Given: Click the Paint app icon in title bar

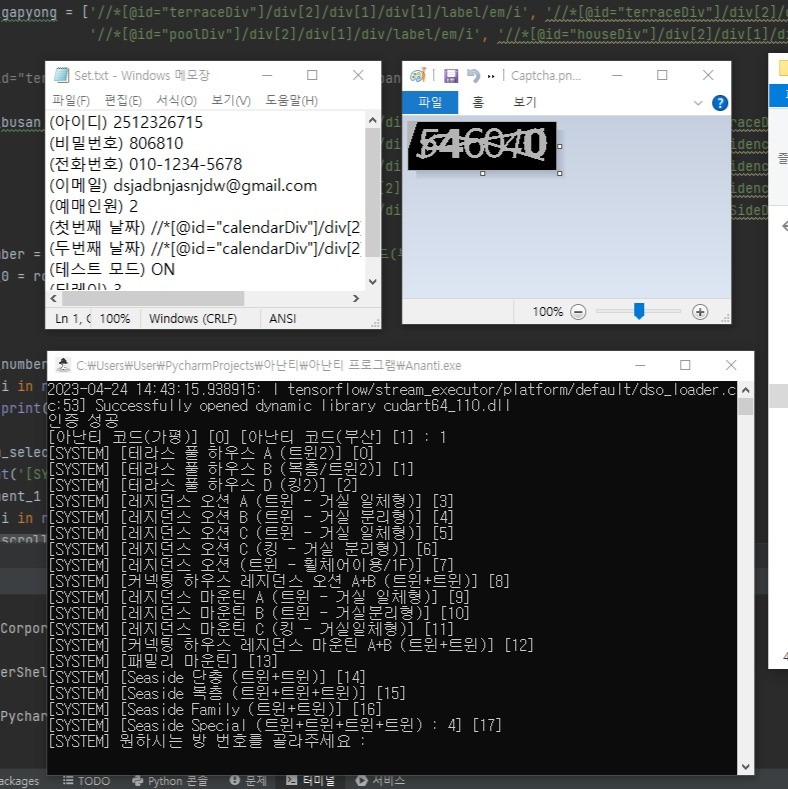Looking at the screenshot, I should (x=418, y=75).
